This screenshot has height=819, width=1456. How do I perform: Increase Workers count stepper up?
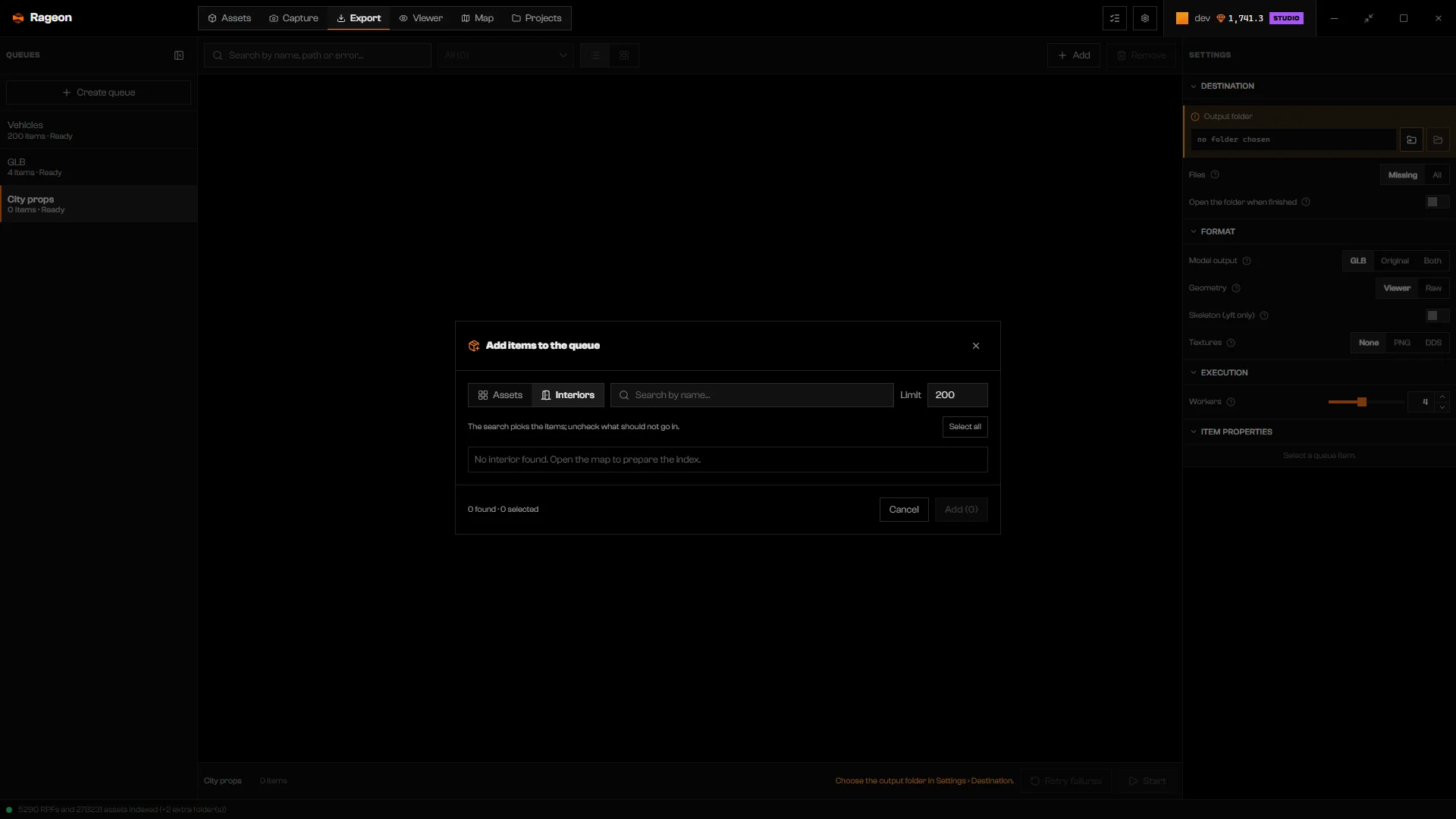coord(1442,397)
